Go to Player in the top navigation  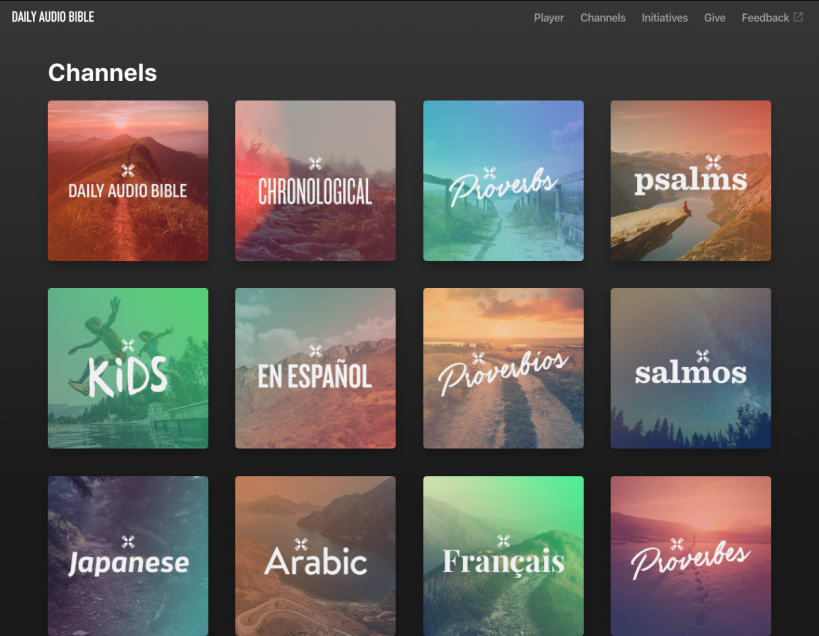[548, 18]
